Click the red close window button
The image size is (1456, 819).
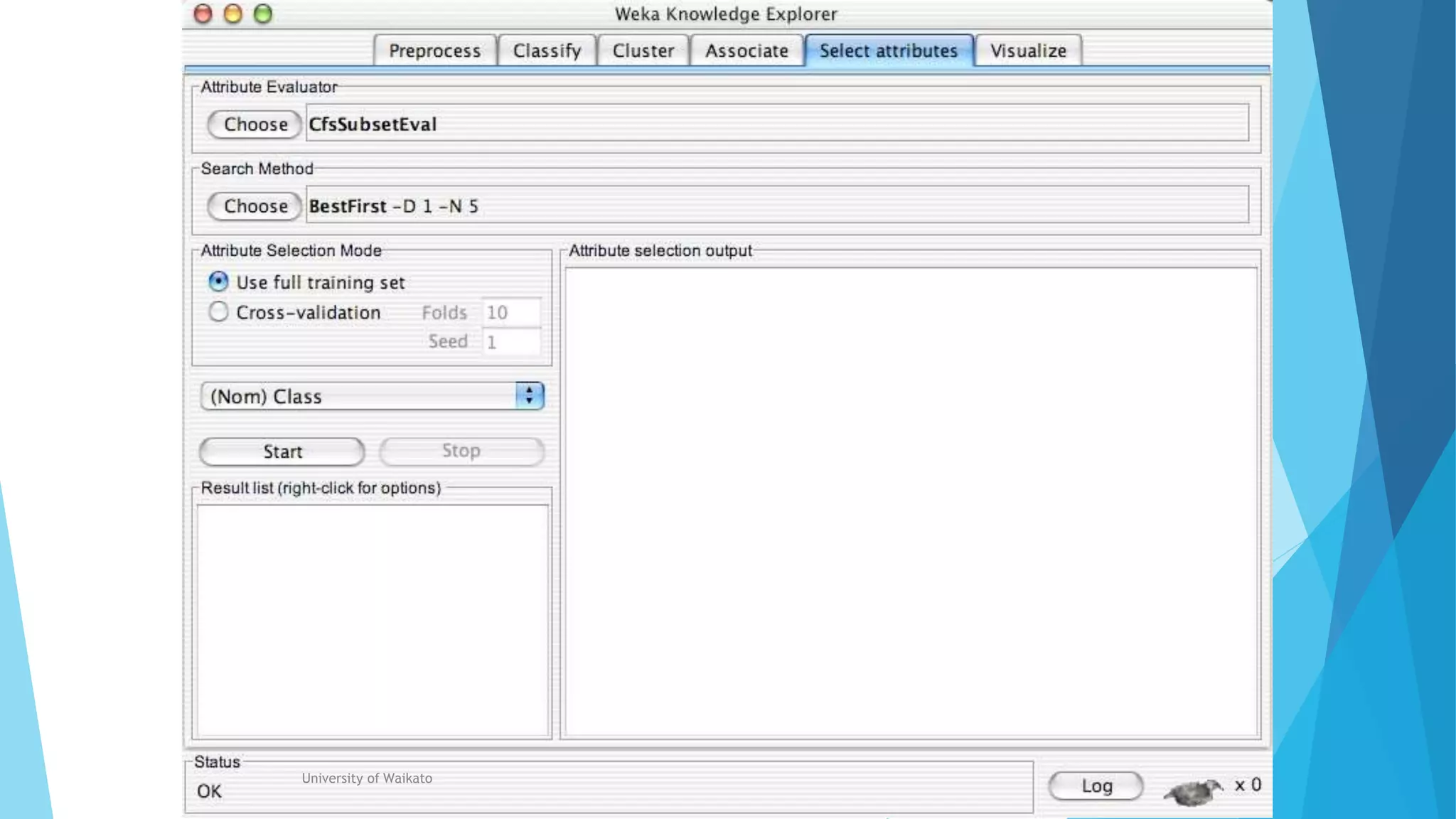[203, 14]
